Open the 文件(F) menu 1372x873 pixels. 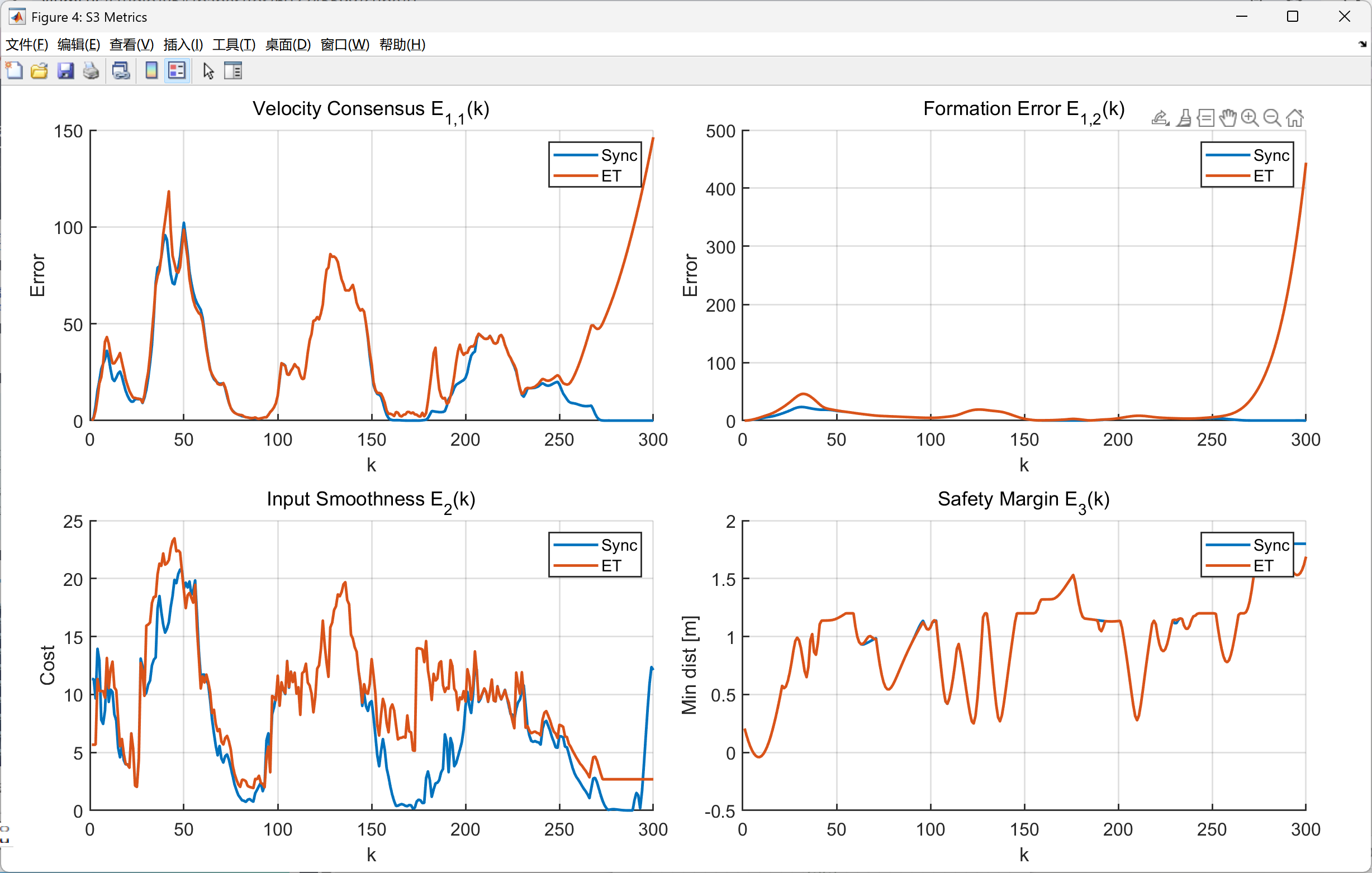[26, 45]
